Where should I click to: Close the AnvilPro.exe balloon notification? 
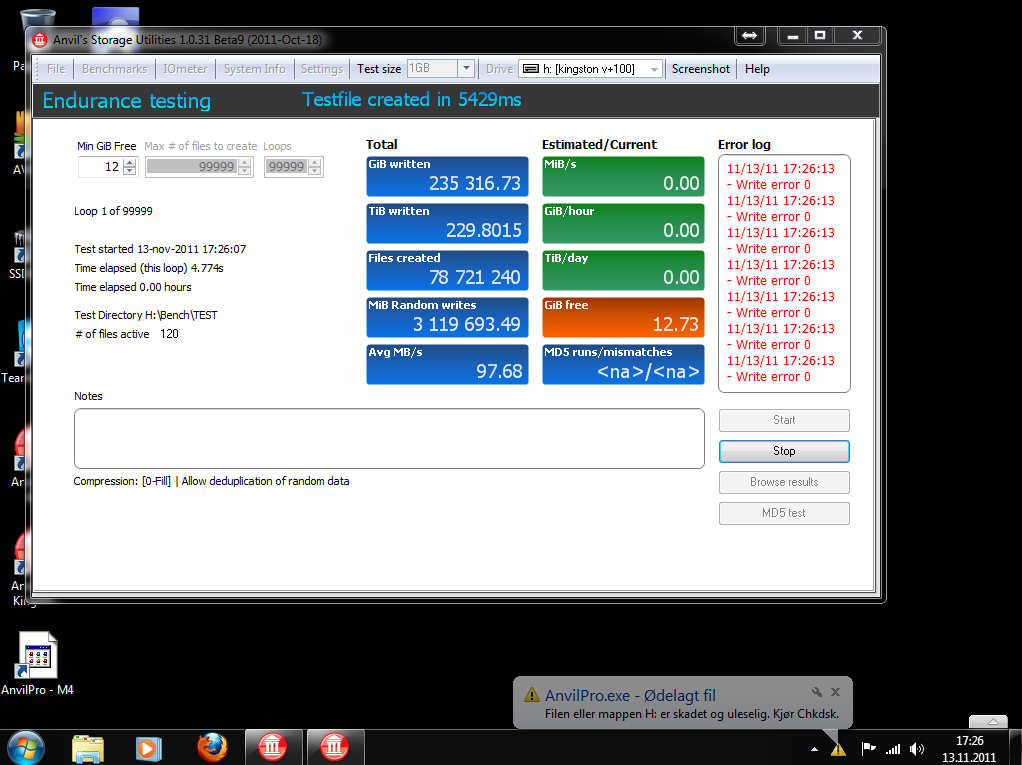click(836, 692)
